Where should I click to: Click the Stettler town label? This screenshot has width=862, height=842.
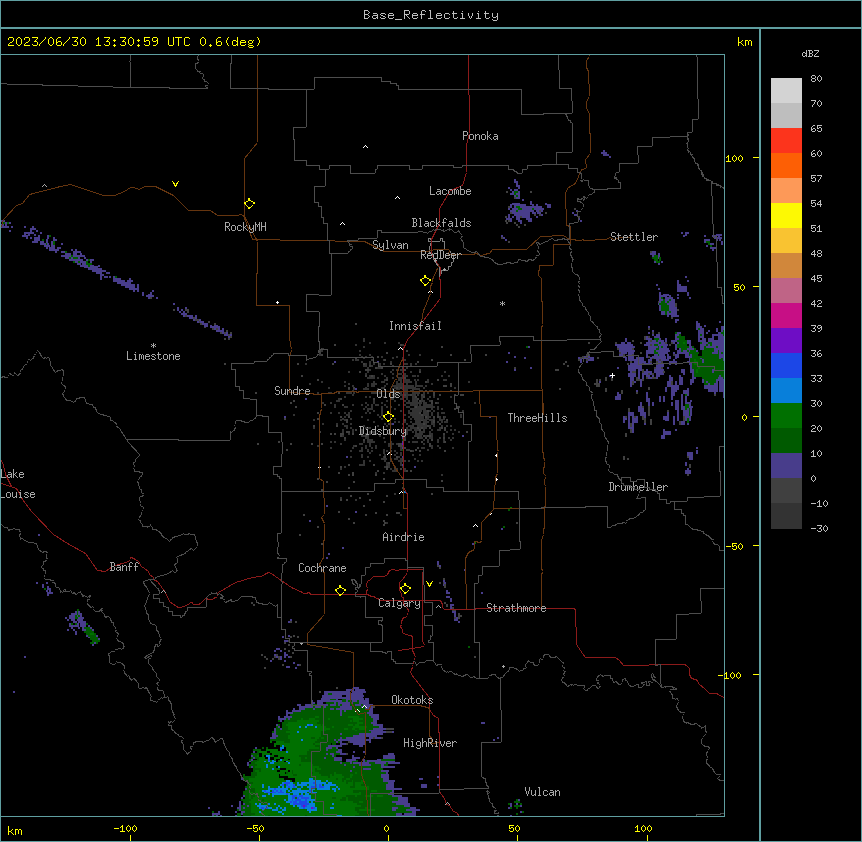tap(634, 237)
